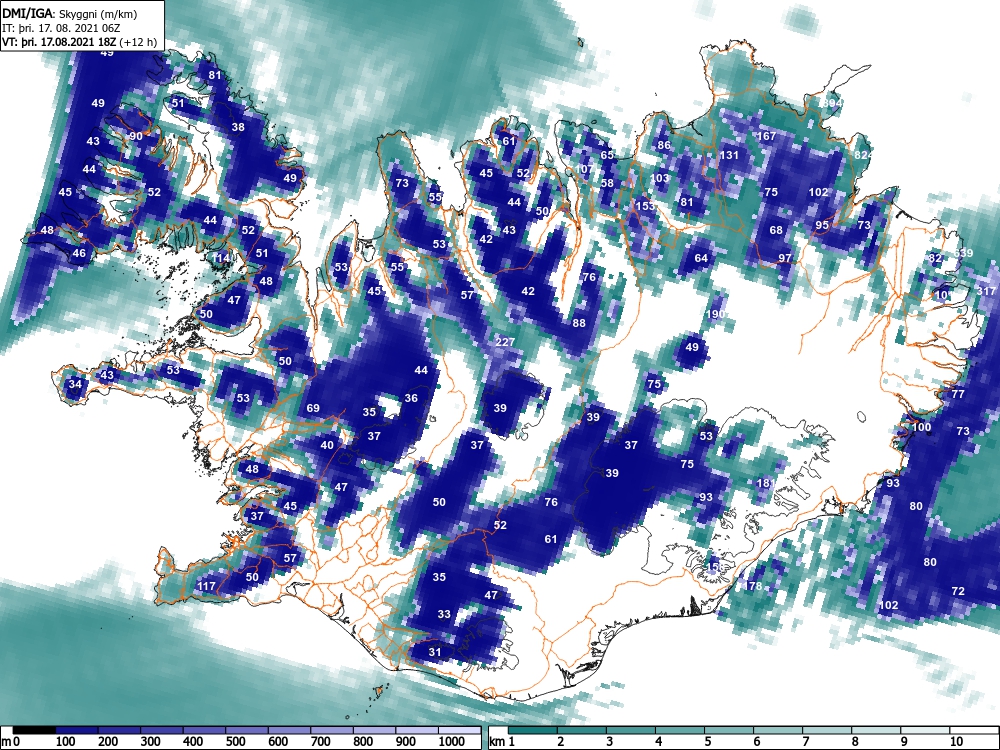
Task: Click the visibility value 153
Action: pyautogui.click(x=645, y=206)
